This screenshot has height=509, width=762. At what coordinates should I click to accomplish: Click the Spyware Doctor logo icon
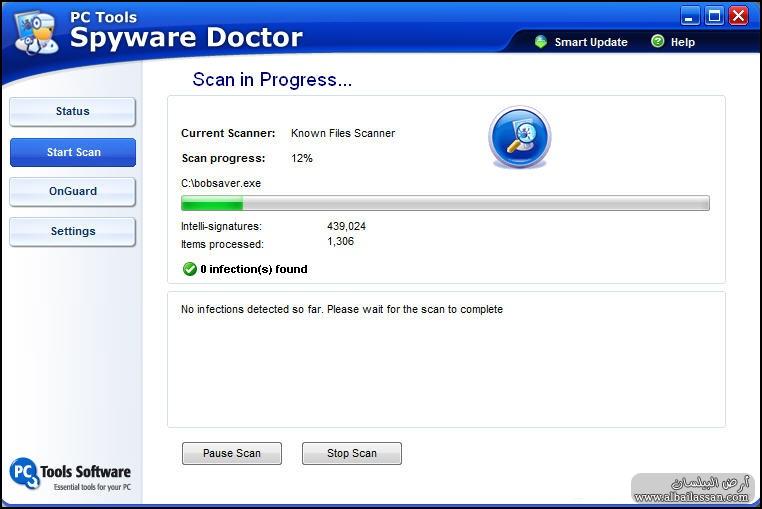pos(36,33)
